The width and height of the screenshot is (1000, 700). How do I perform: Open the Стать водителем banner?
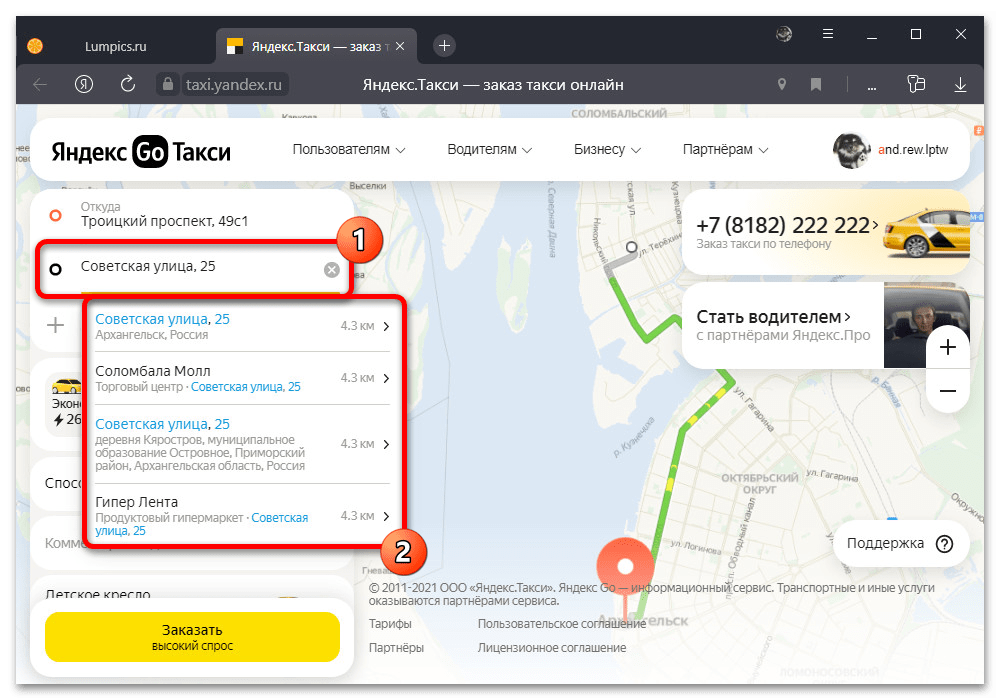coord(826,325)
